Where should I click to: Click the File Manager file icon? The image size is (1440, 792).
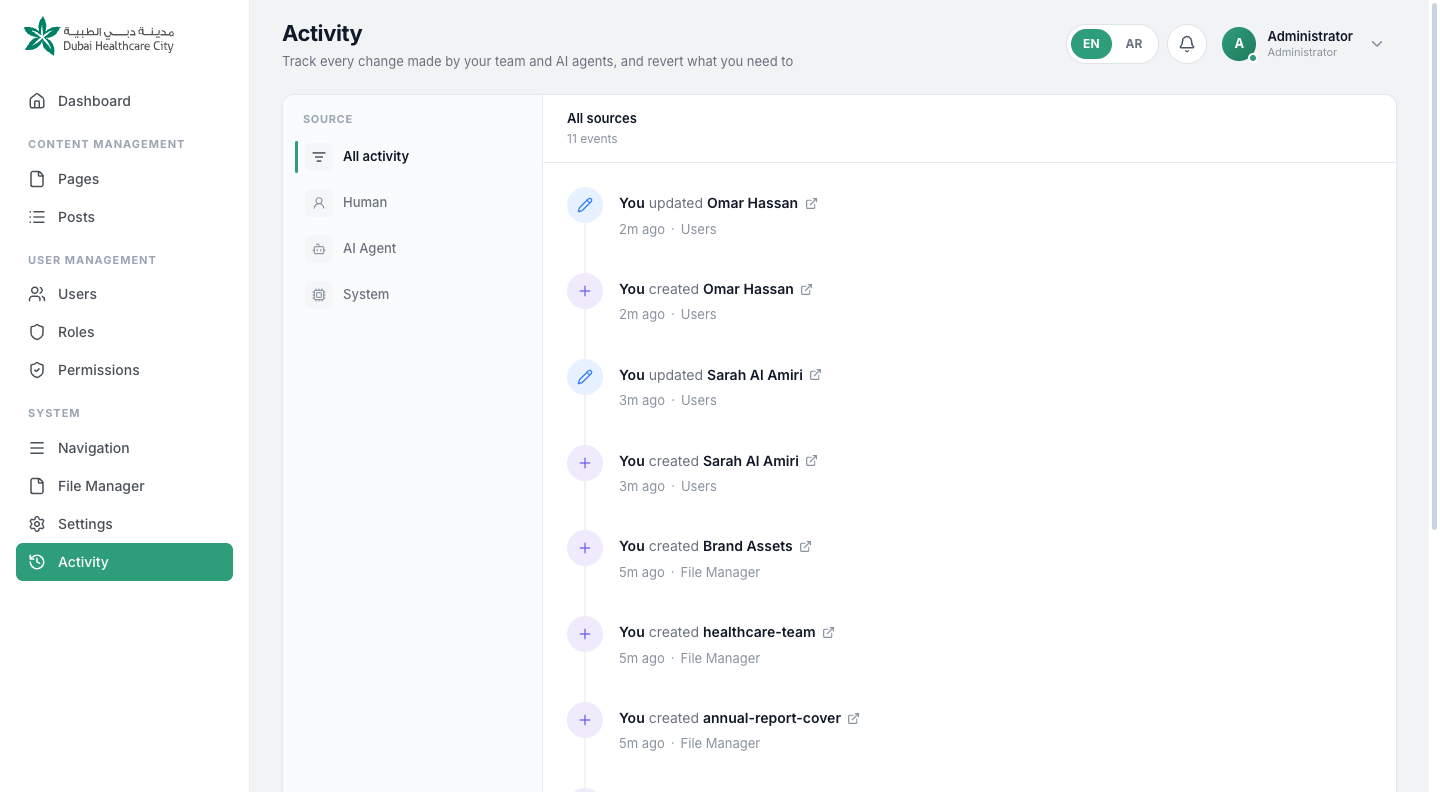click(x=37, y=486)
